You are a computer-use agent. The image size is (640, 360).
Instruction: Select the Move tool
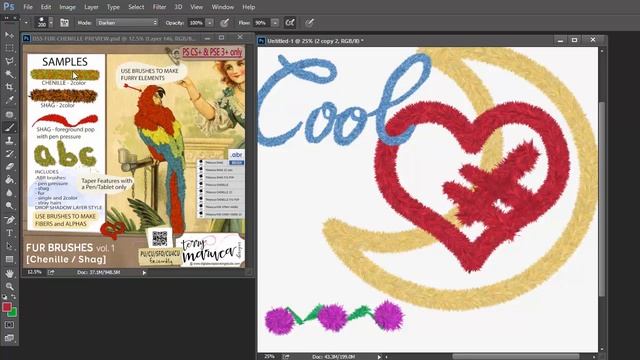pyautogui.click(x=9, y=35)
